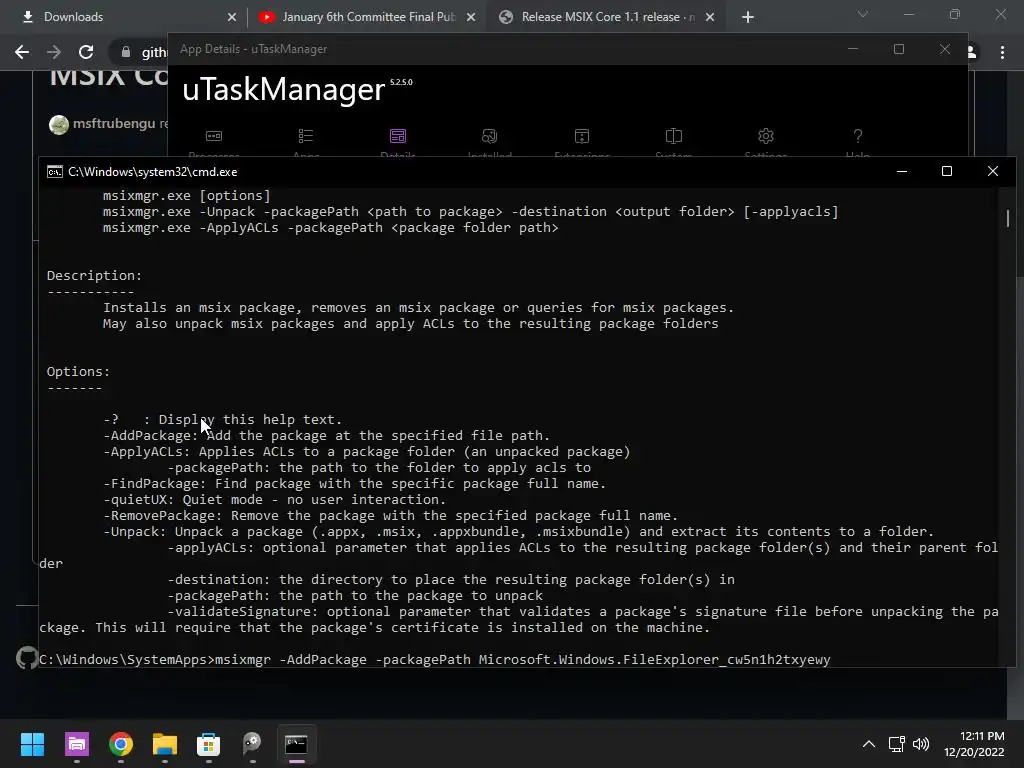Click the '-AddPackage:' option line
The height and width of the screenshot is (768, 1024).
click(327, 436)
